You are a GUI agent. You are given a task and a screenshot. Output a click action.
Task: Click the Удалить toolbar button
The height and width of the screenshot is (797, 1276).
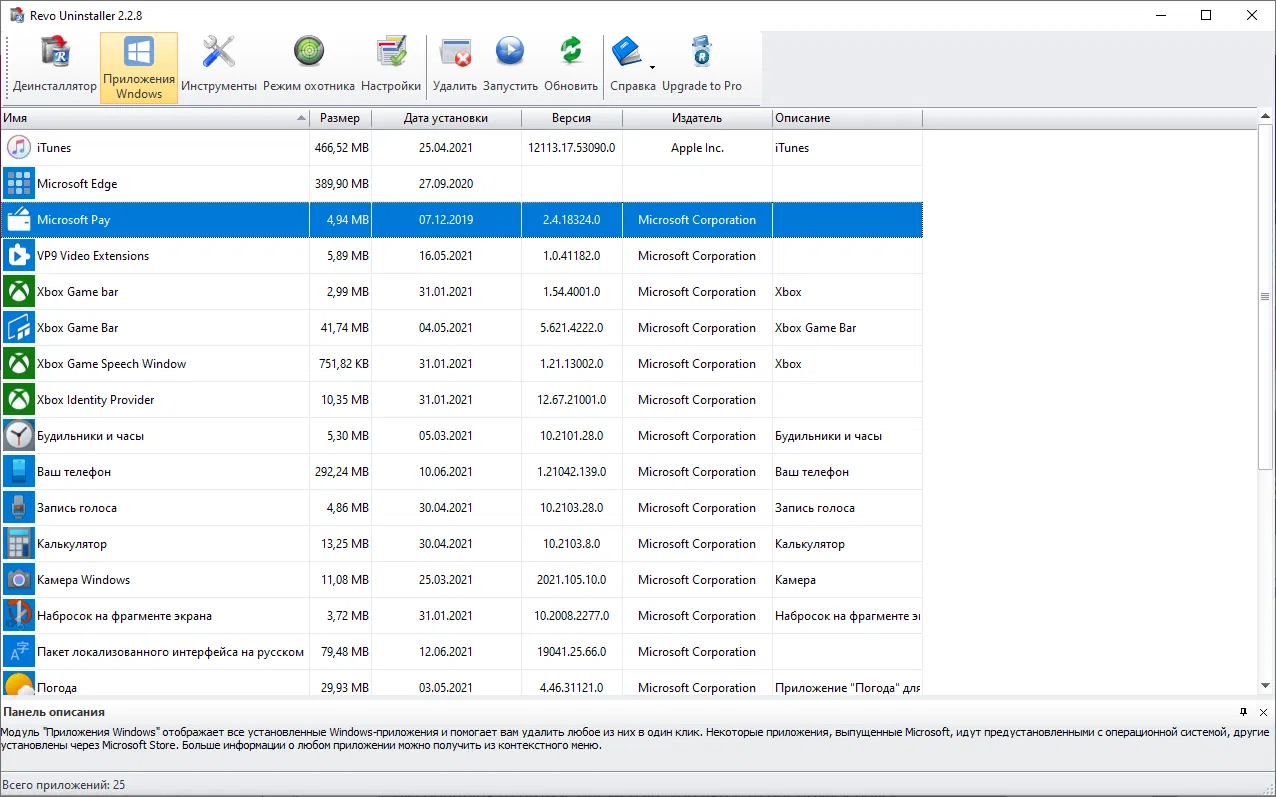pos(455,66)
